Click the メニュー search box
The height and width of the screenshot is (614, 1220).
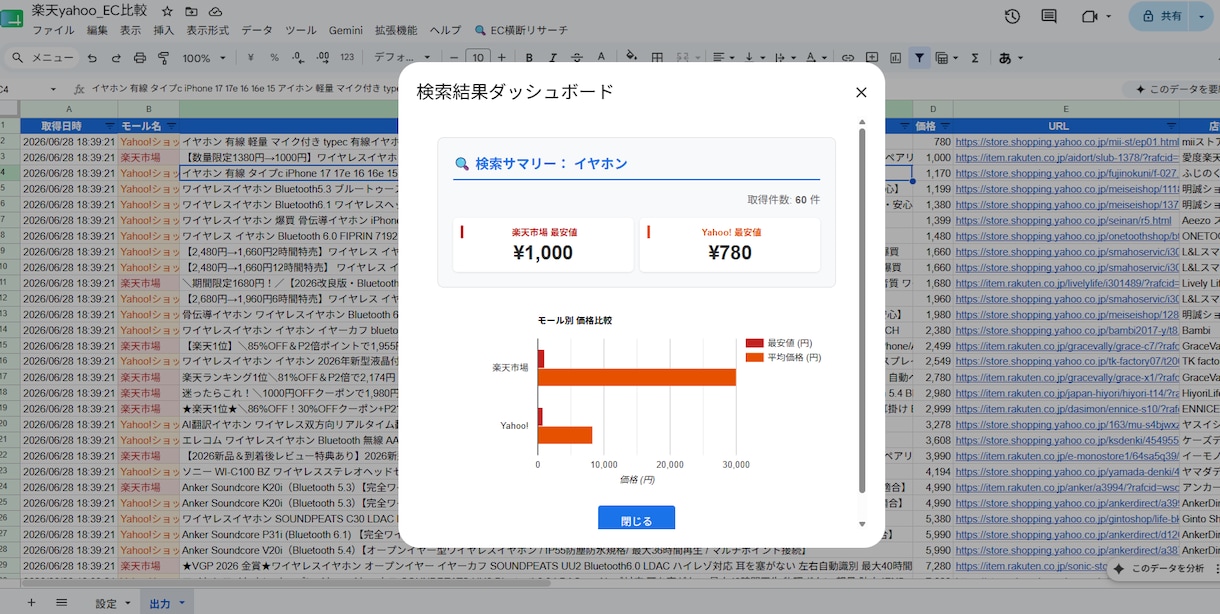pos(42,58)
